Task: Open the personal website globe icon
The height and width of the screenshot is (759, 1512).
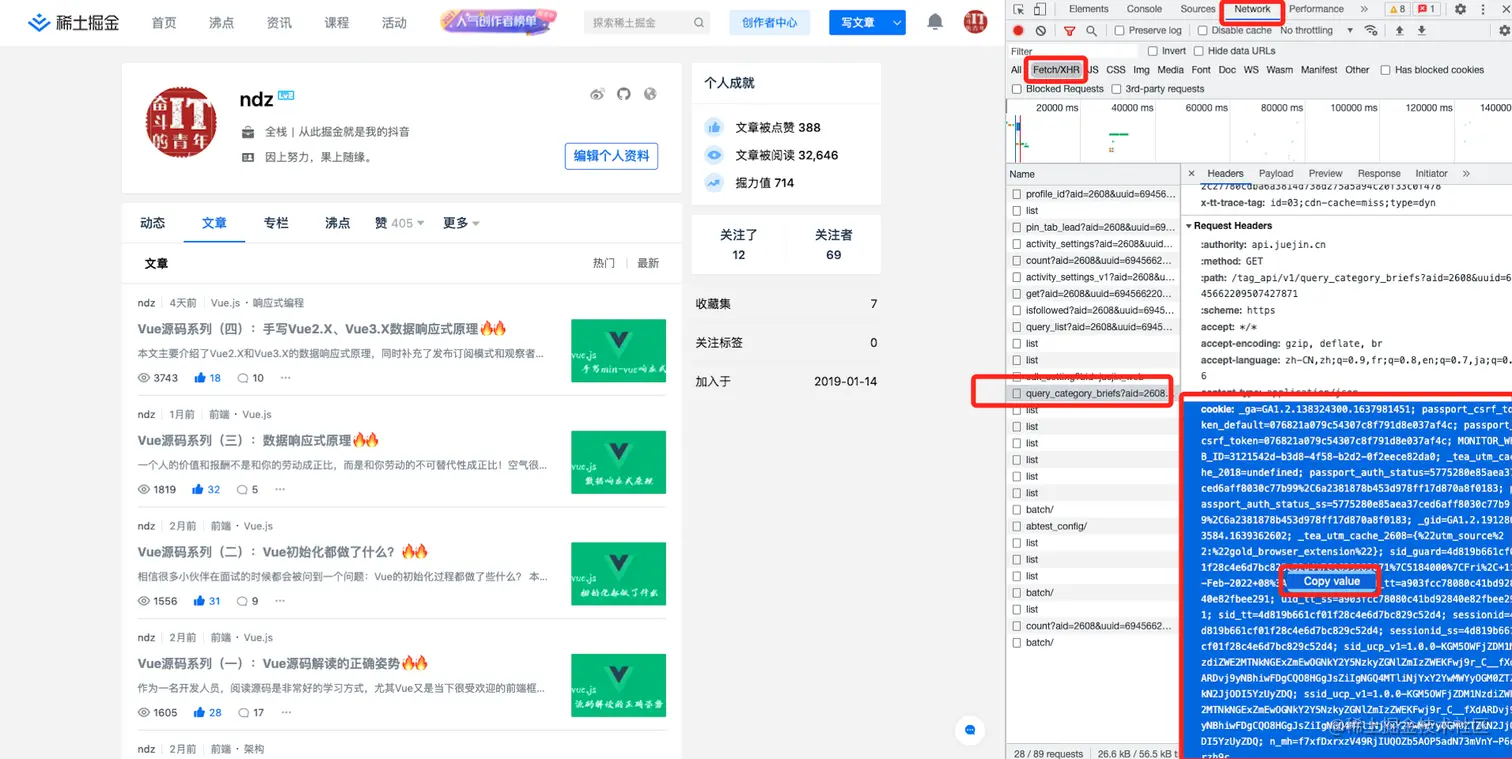Action: tap(650, 94)
